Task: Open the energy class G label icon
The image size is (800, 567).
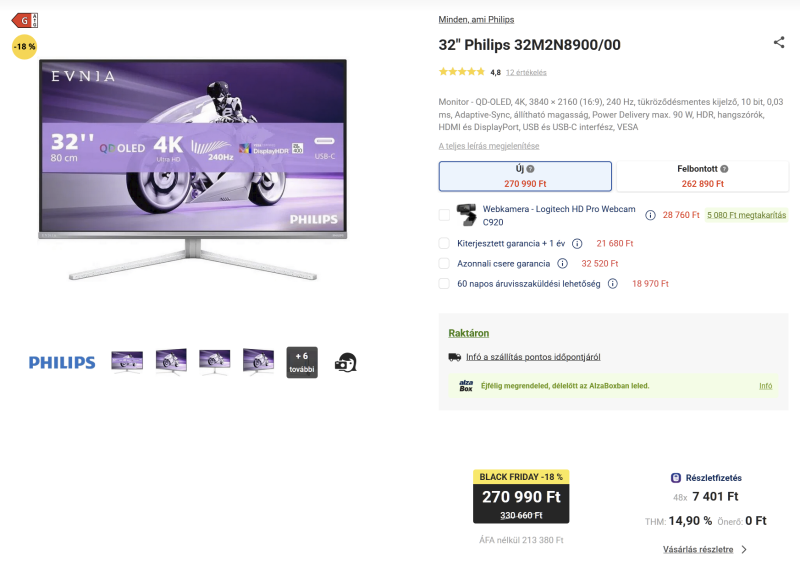Action: pos(24,20)
